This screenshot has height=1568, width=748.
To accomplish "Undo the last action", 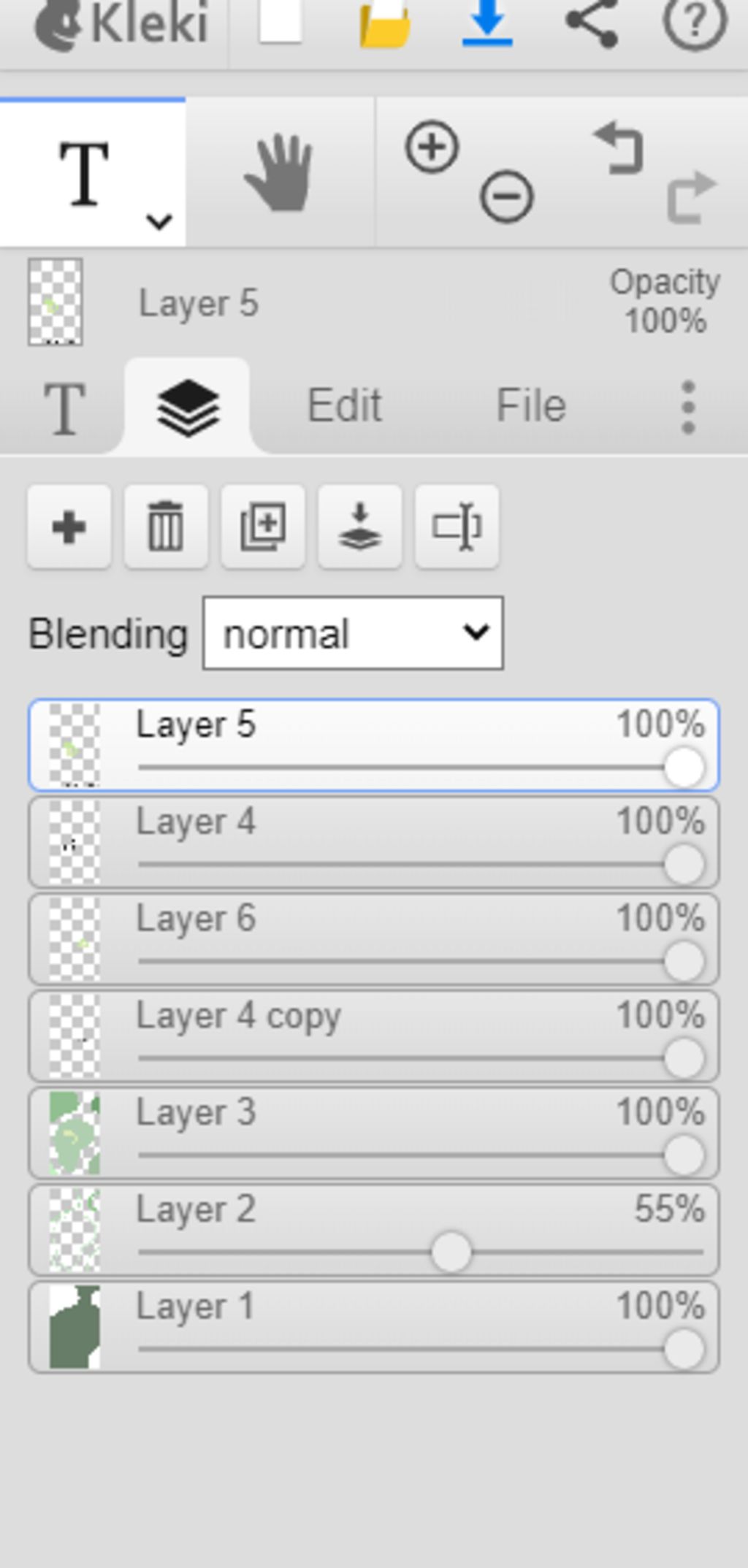I will pyautogui.click(x=619, y=148).
